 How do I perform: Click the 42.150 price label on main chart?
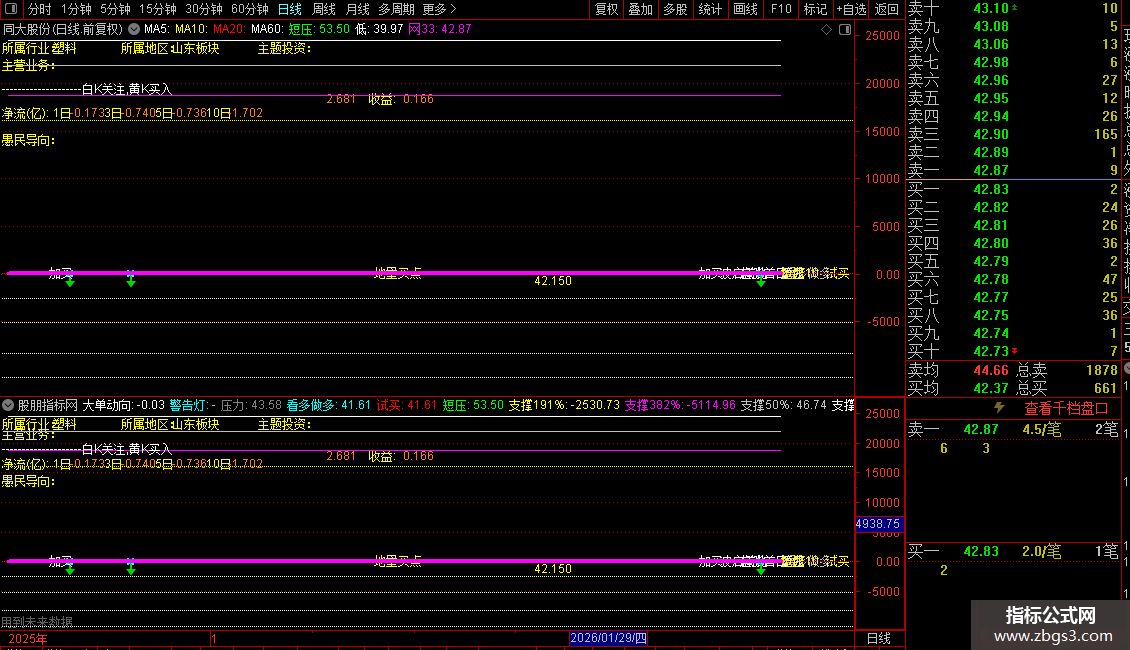[553, 281]
